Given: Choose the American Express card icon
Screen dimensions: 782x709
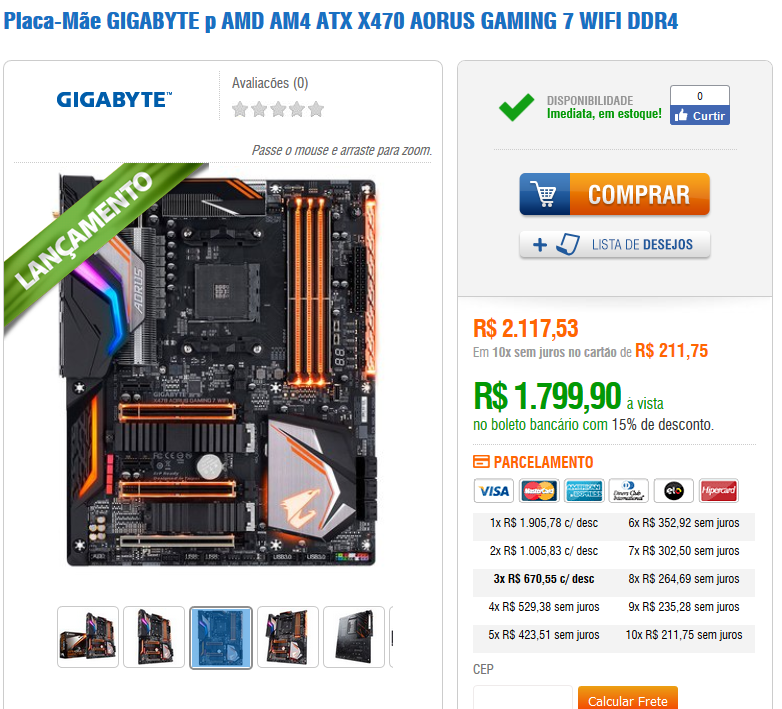Looking at the screenshot, I should 584,491.
